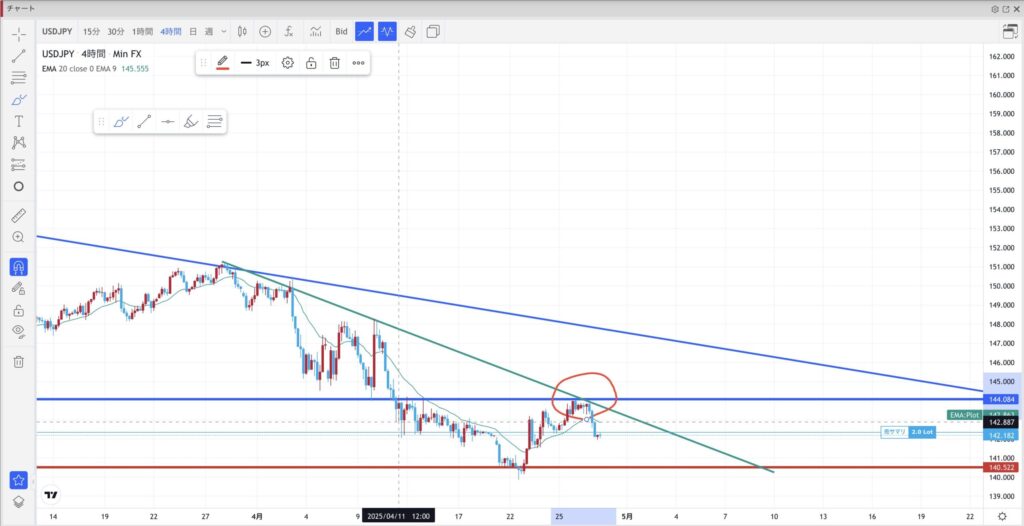The height and width of the screenshot is (526, 1024).
Task: Open chart panel settings gear at top right
Action: click(995, 9)
